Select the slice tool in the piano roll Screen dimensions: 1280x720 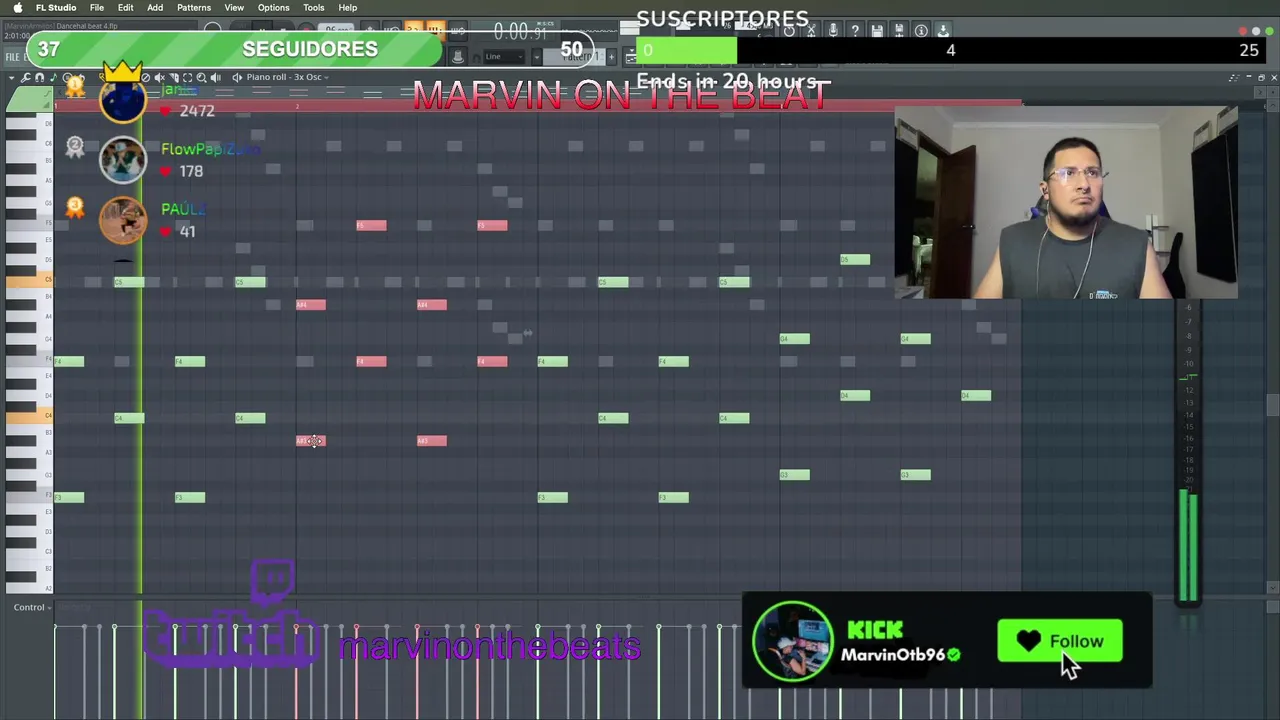point(174,77)
